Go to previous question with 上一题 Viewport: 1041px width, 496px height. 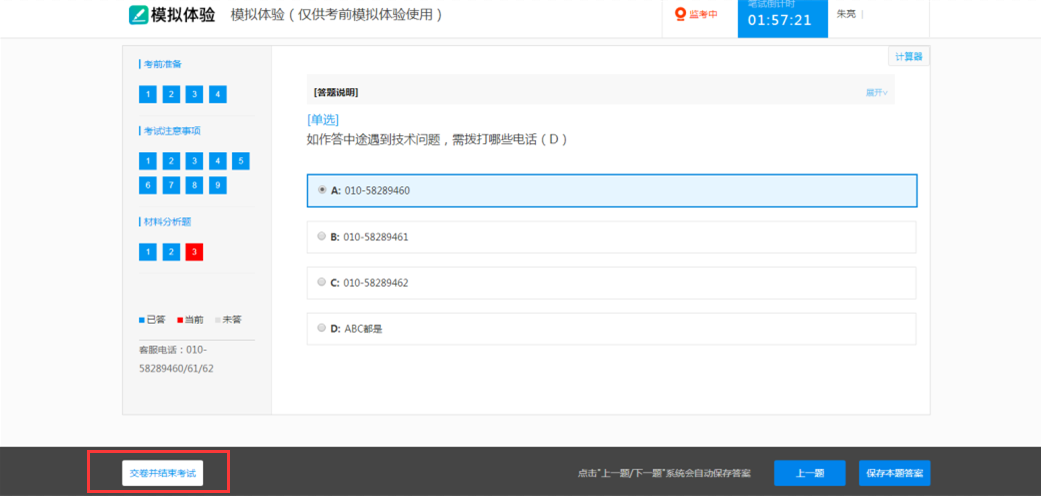coord(810,473)
